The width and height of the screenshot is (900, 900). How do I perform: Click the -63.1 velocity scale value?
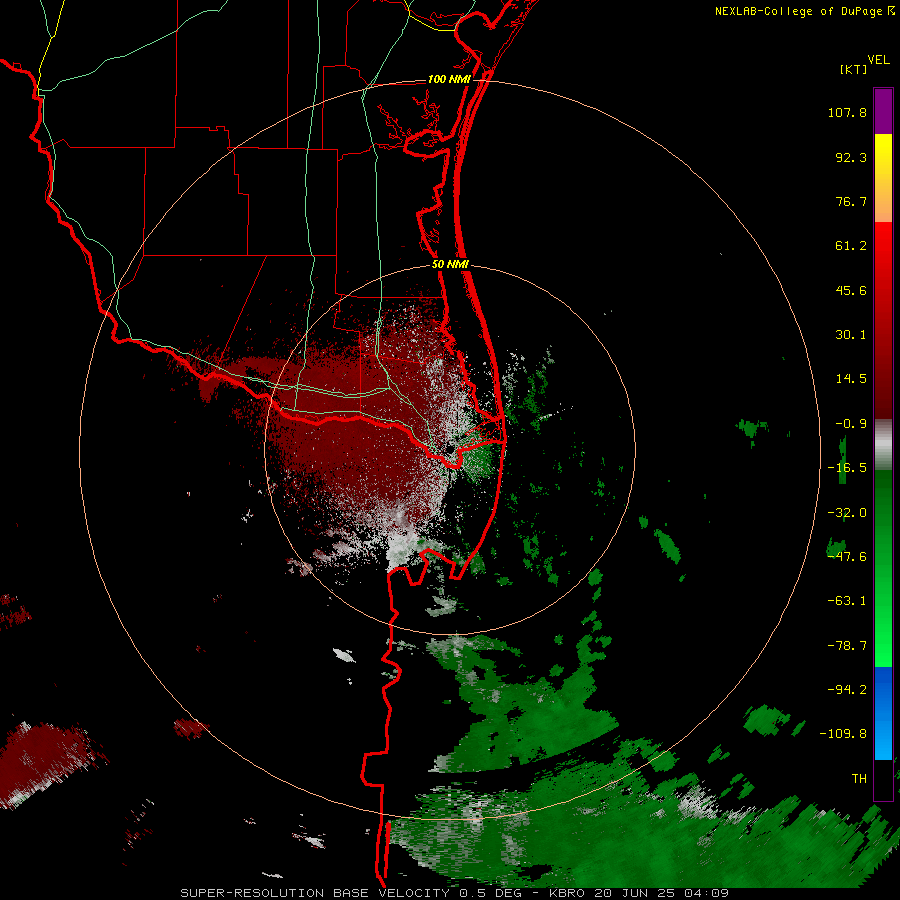point(847,601)
